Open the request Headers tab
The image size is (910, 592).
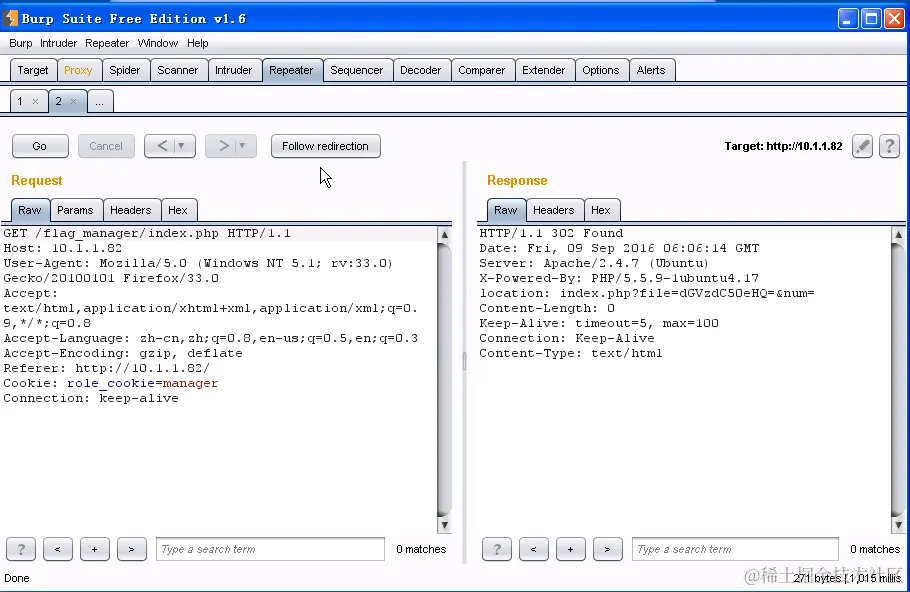click(x=131, y=210)
